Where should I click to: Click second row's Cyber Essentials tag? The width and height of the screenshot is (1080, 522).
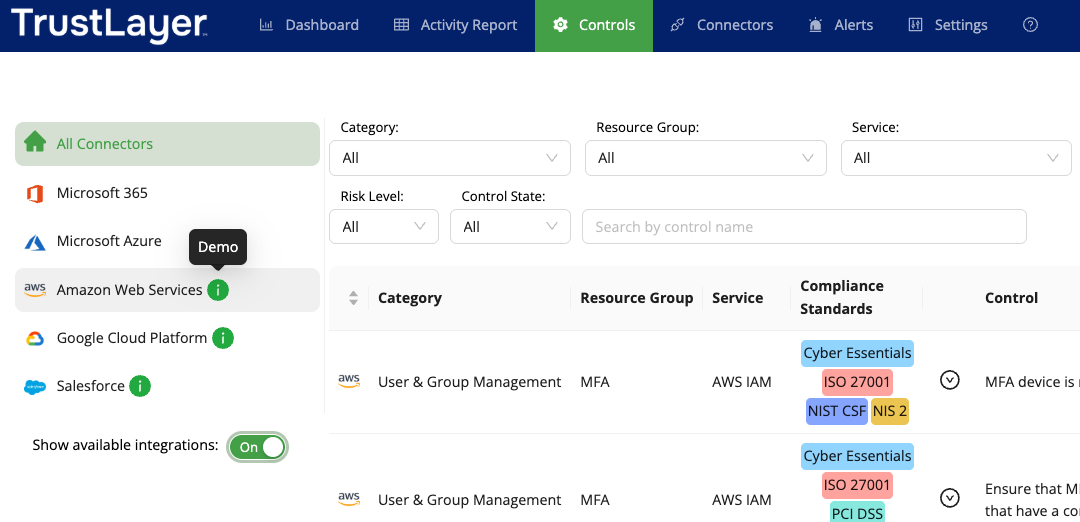pos(858,457)
